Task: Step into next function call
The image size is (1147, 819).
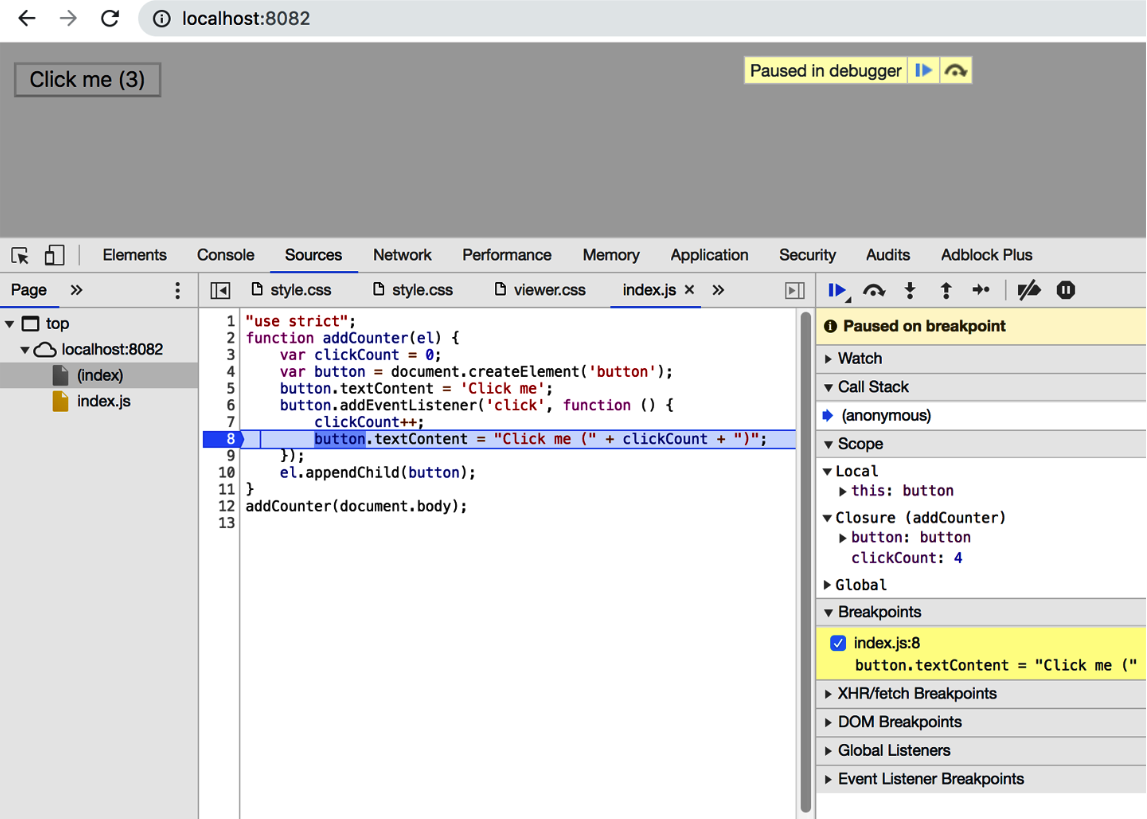Action: tap(910, 290)
